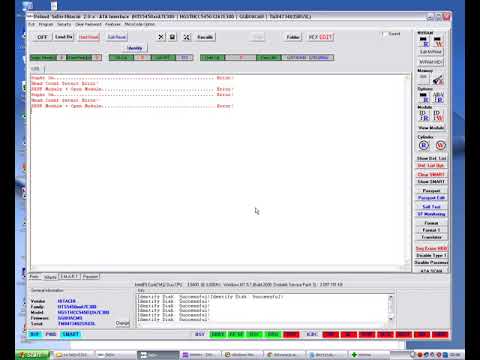This screenshot has height=360, width=480.
Task: Click the Change button near Serial
Action: 122,323
